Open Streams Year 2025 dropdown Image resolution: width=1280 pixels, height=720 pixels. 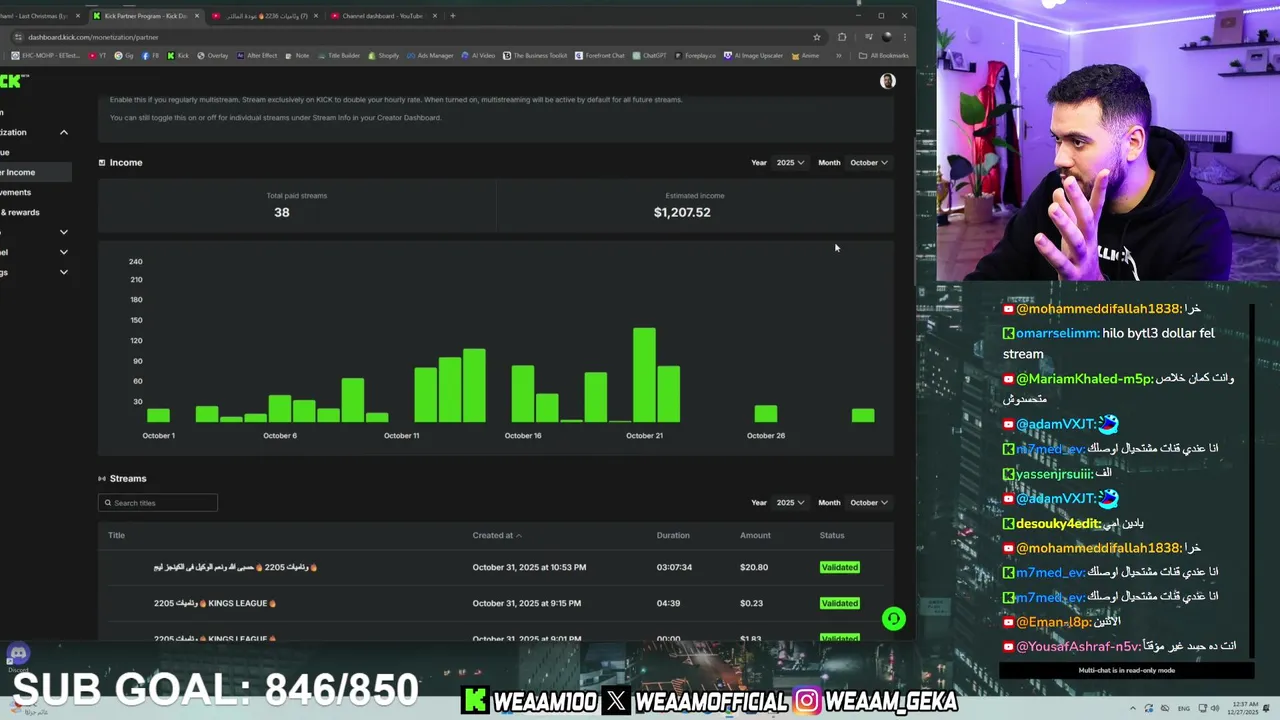[x=790, y=502]
